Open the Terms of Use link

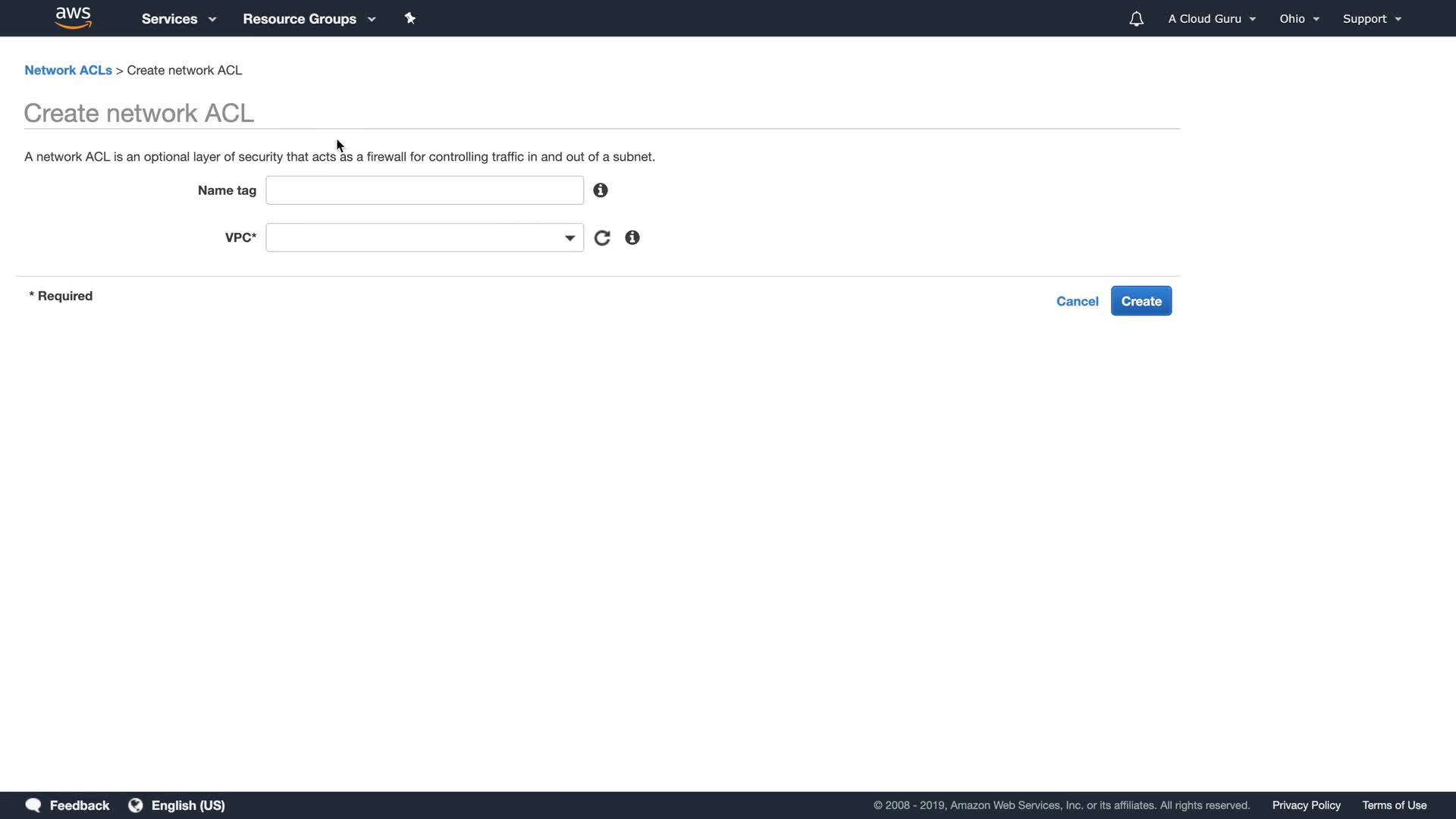pos(1394,805)
